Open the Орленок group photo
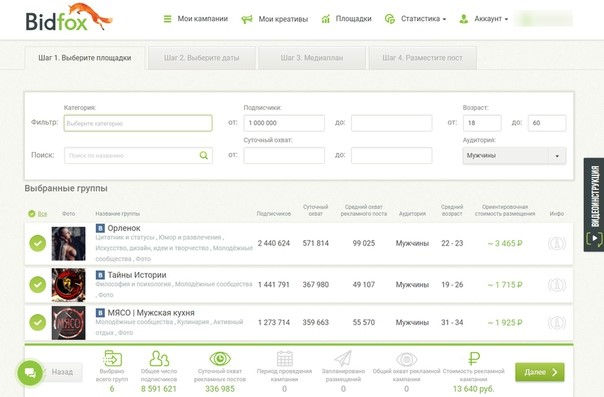The width and height of the screenshot is (604, 397). tap(69, 244)
